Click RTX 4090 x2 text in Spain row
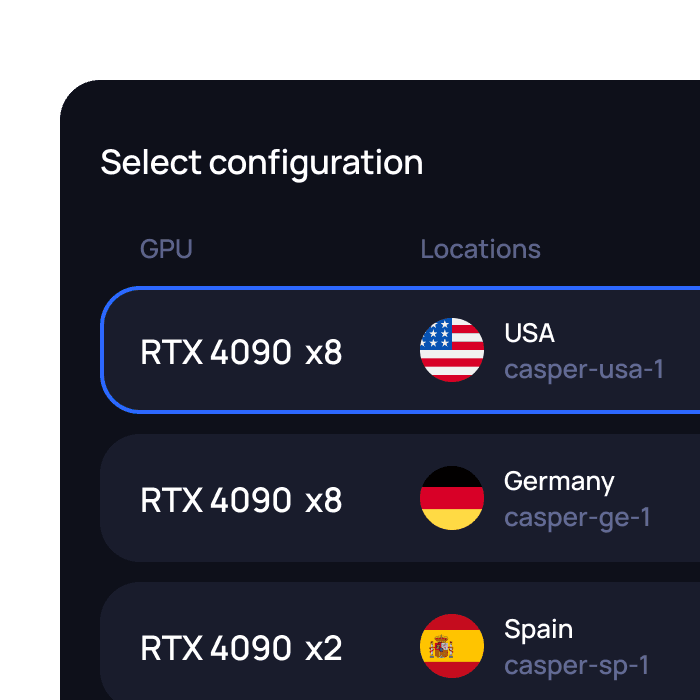 pos(242,648)
